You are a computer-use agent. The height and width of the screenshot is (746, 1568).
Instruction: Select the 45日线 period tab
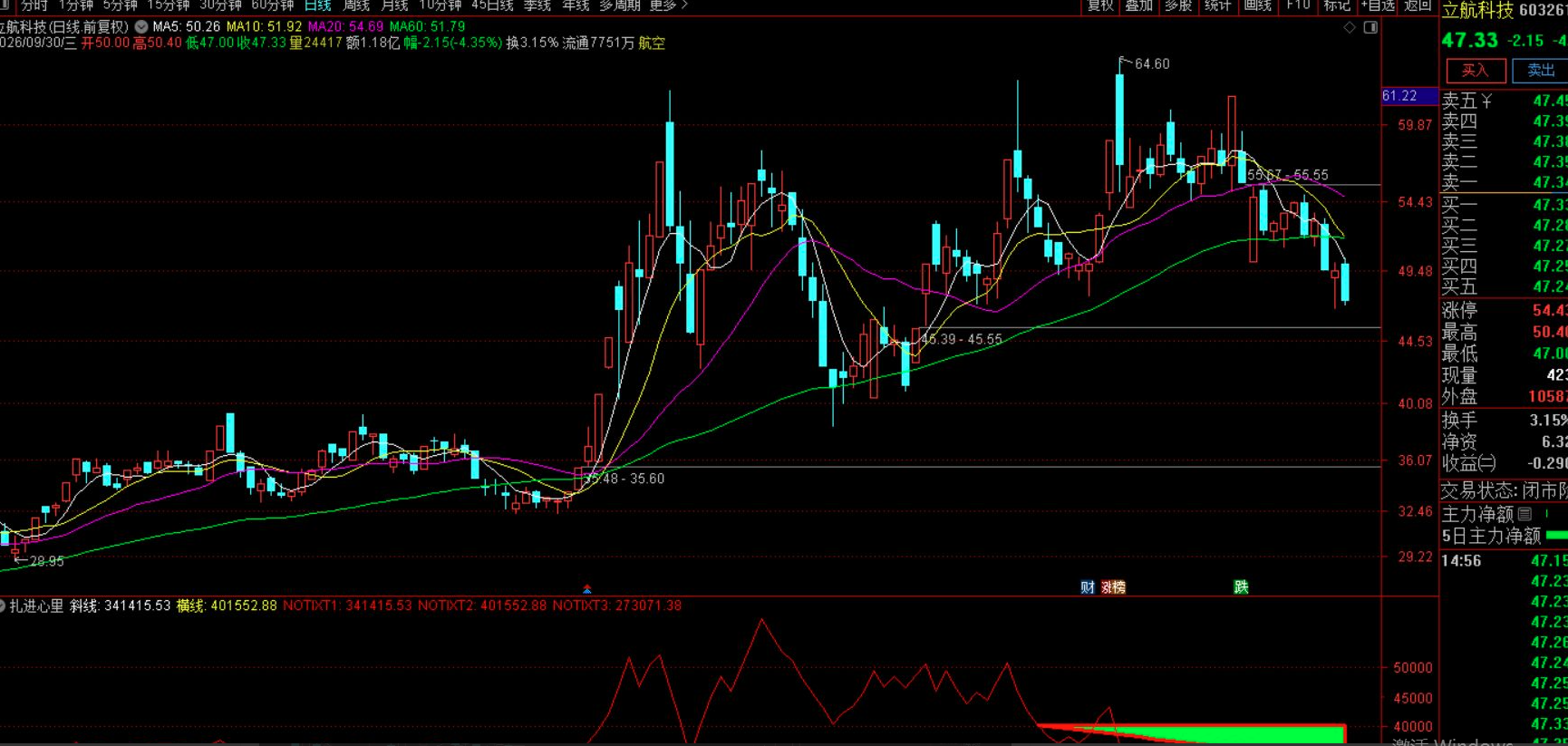492,5
